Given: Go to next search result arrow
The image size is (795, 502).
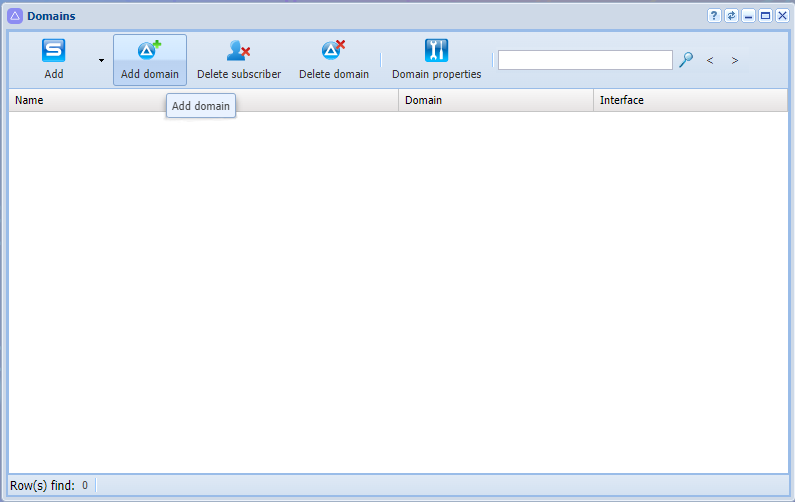Looking at the screenshot, I should [735, 60].
